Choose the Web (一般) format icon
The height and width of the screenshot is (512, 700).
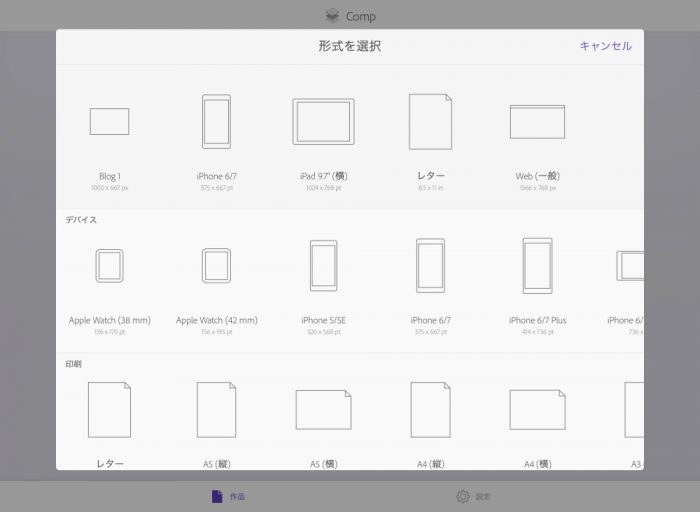tap(538, 121)
